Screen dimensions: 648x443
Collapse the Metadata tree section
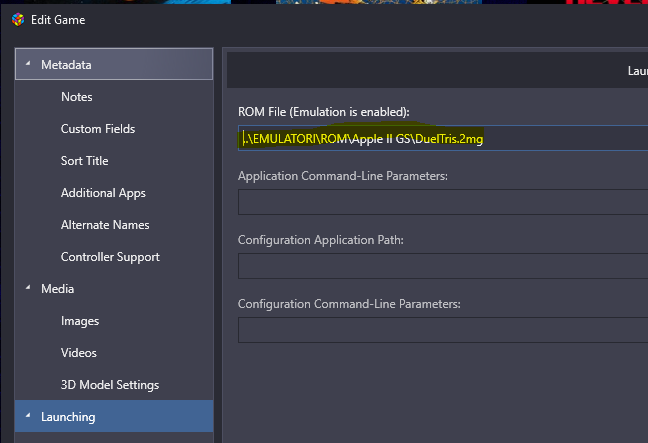27,65
